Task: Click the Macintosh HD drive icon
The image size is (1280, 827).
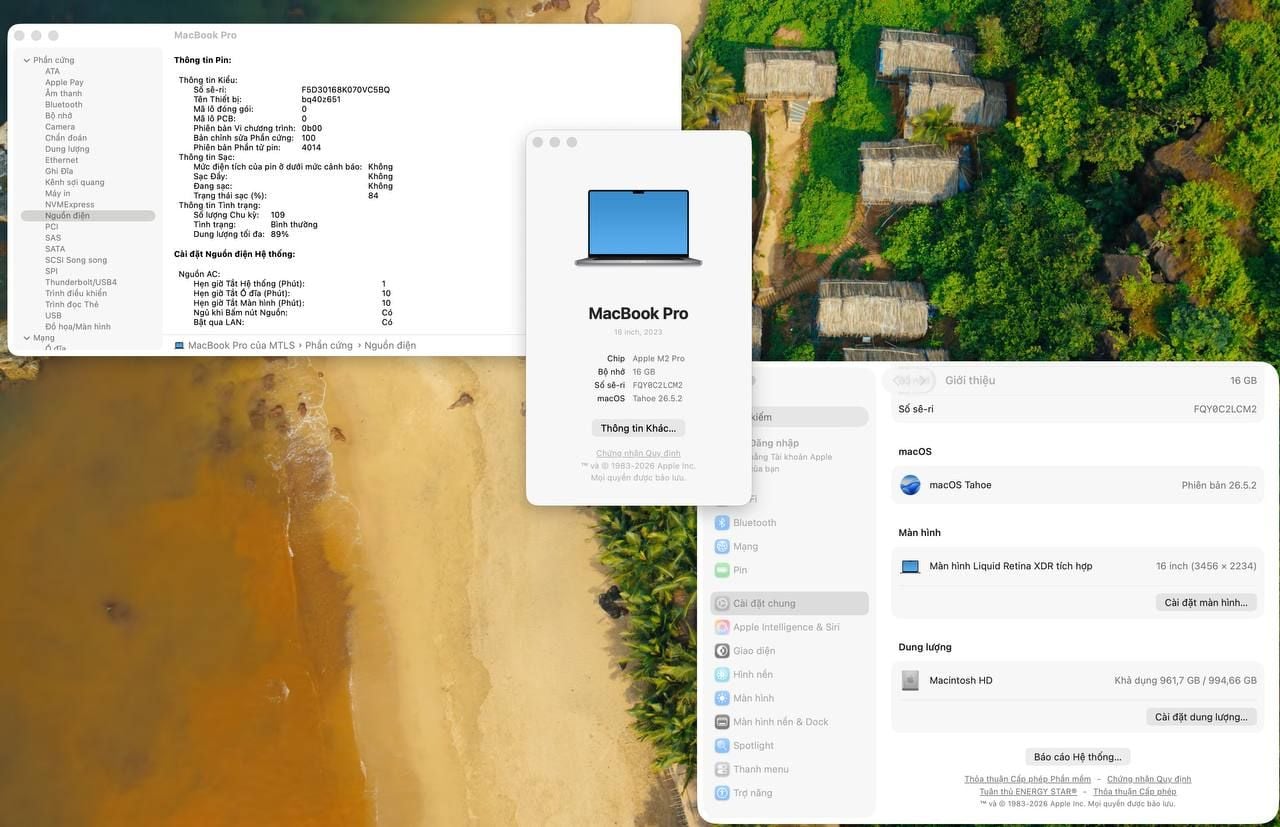Action: (x=910, y=681)
